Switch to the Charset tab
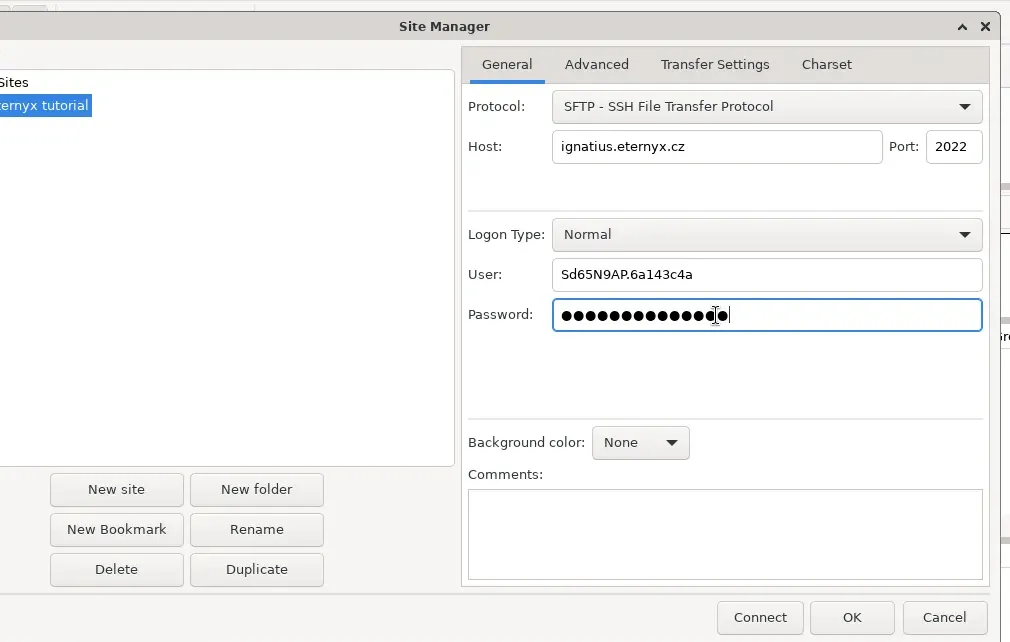This screenshot has height=642, width=1010. [826, 64]
